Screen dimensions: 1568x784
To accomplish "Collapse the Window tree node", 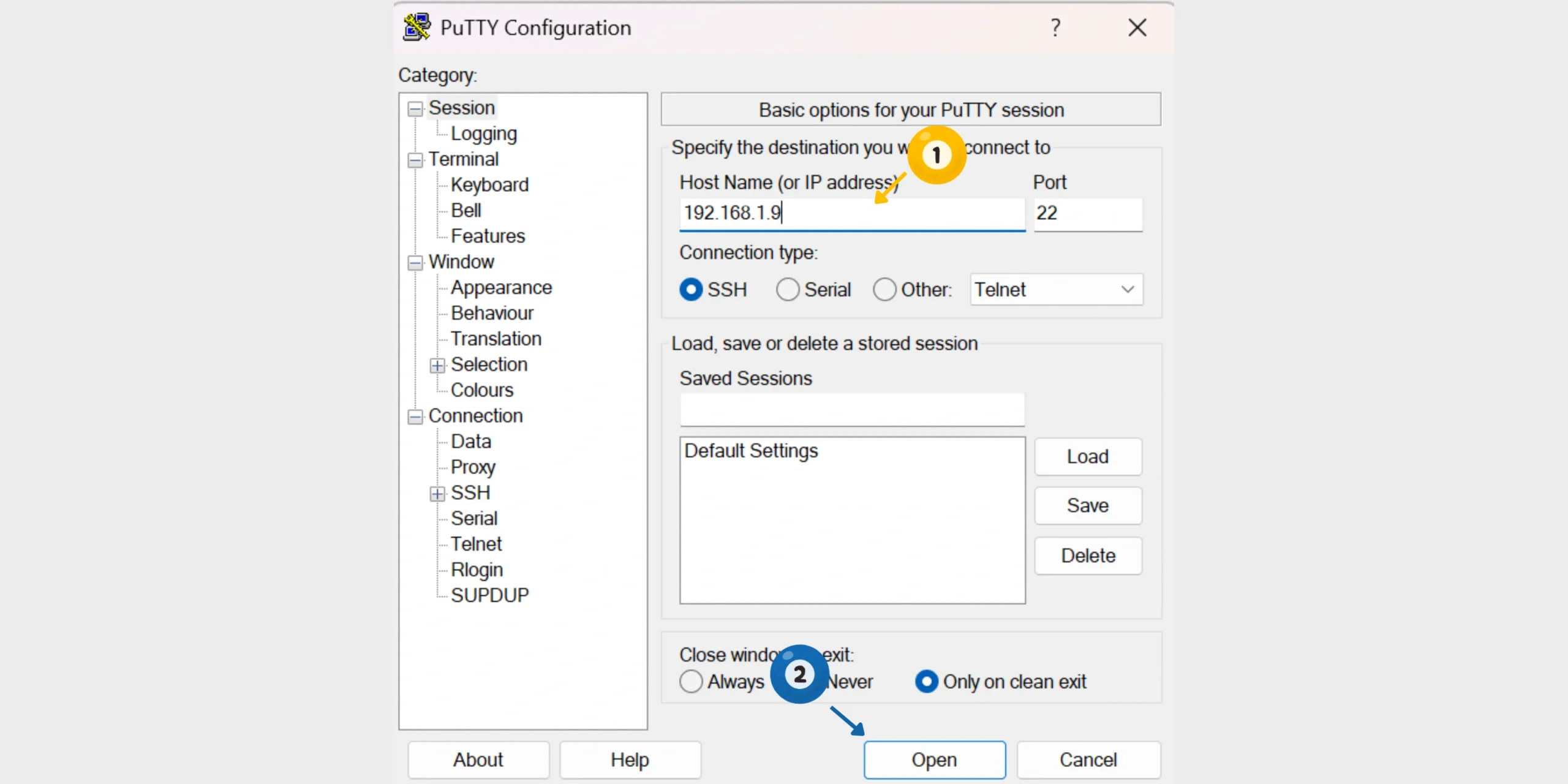I will click(415, 263).
